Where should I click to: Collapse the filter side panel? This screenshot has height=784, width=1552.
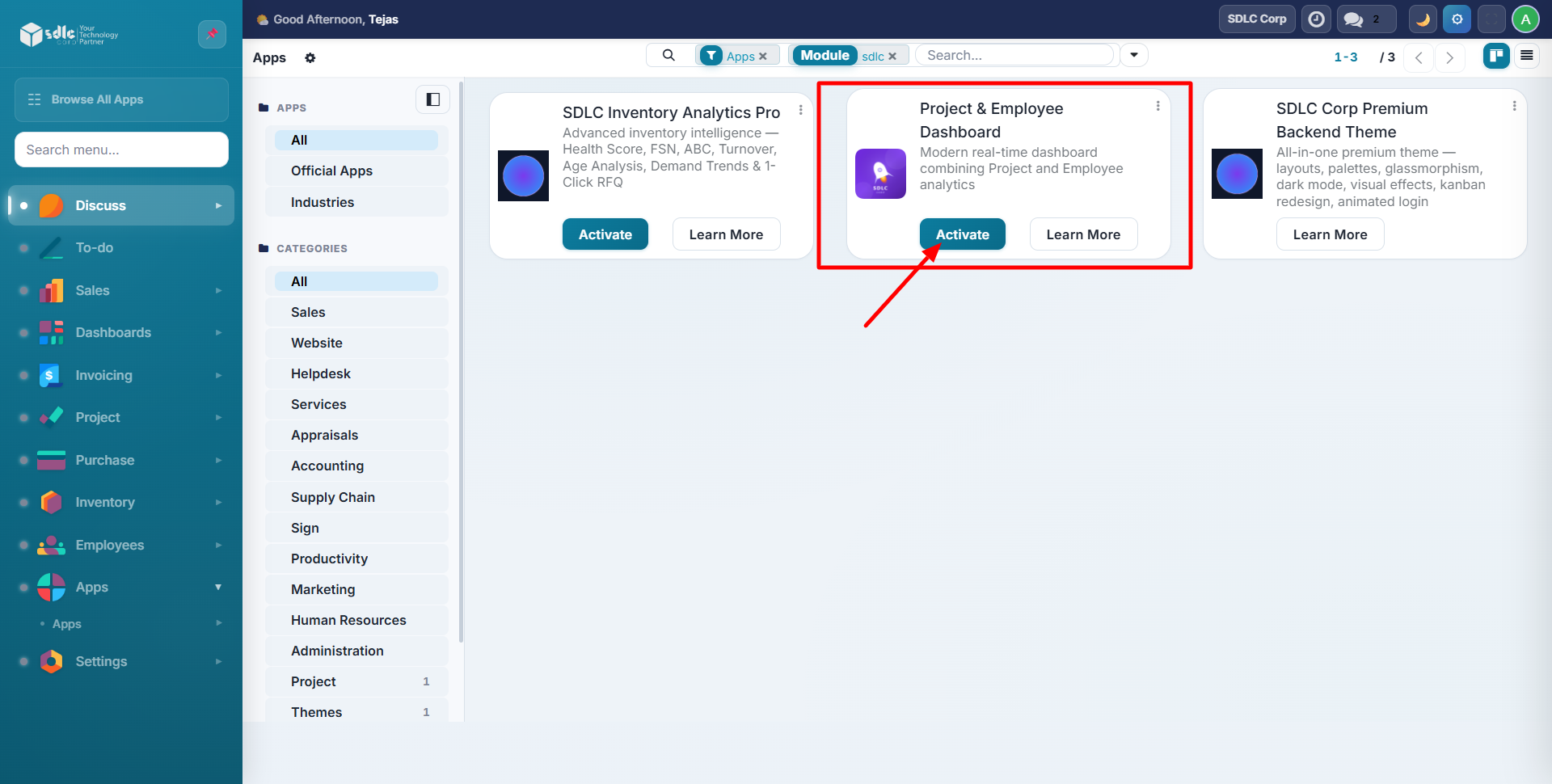(x=432, y=99)
